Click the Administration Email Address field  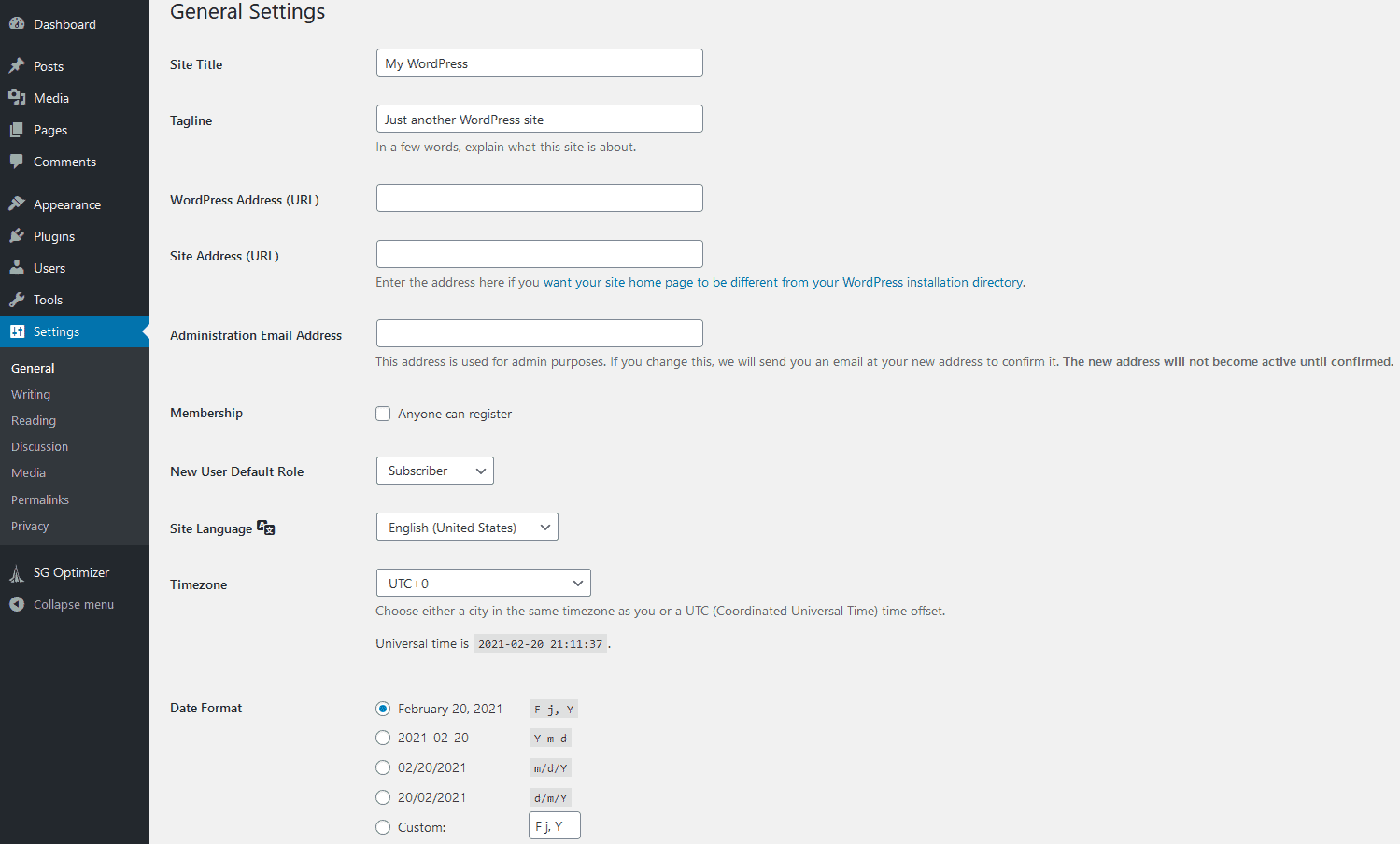click(x=540, y=333)
